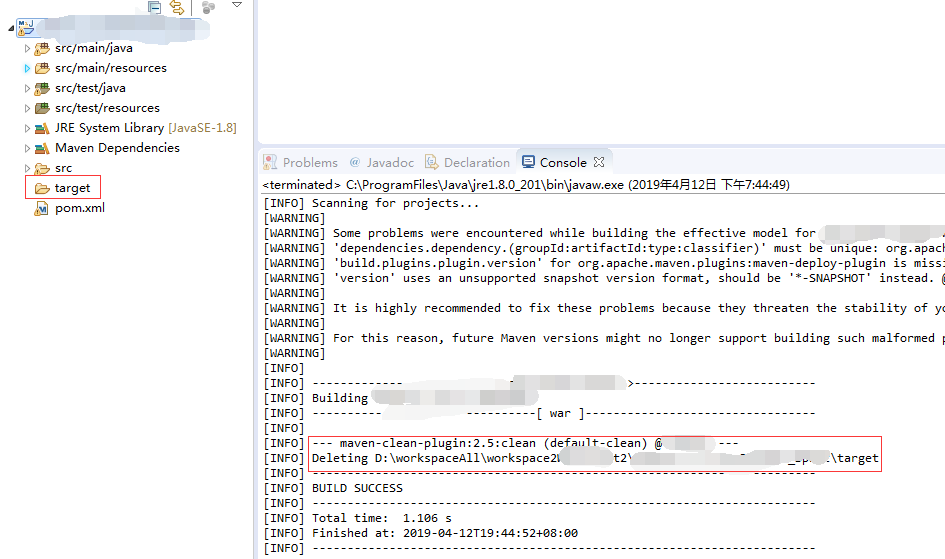Expand the src/main/resources tree node
This screenshot has height=559, width=945.
(x=28, y=68)
